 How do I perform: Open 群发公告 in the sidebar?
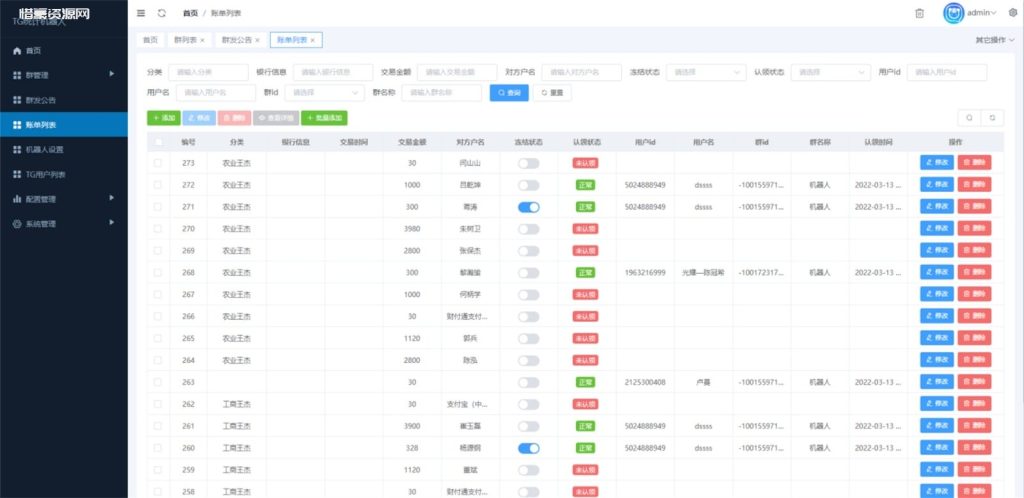tap(64, 101)
